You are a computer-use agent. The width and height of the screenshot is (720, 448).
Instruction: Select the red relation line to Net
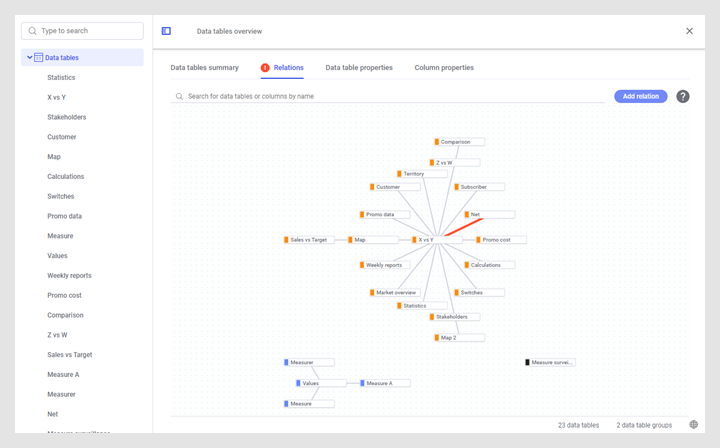(x=464, y=226)
